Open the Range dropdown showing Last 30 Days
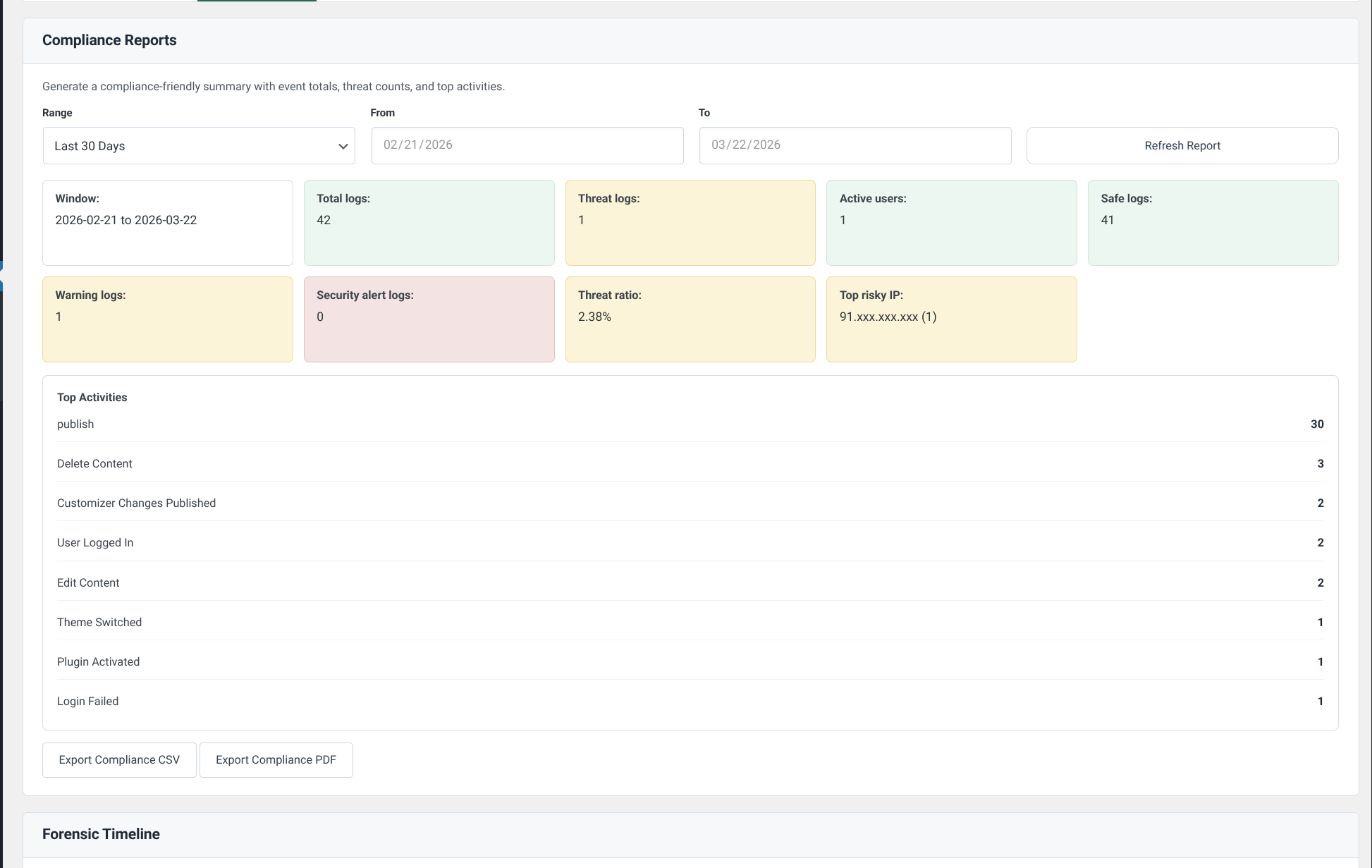 click(x=198, y=145)
